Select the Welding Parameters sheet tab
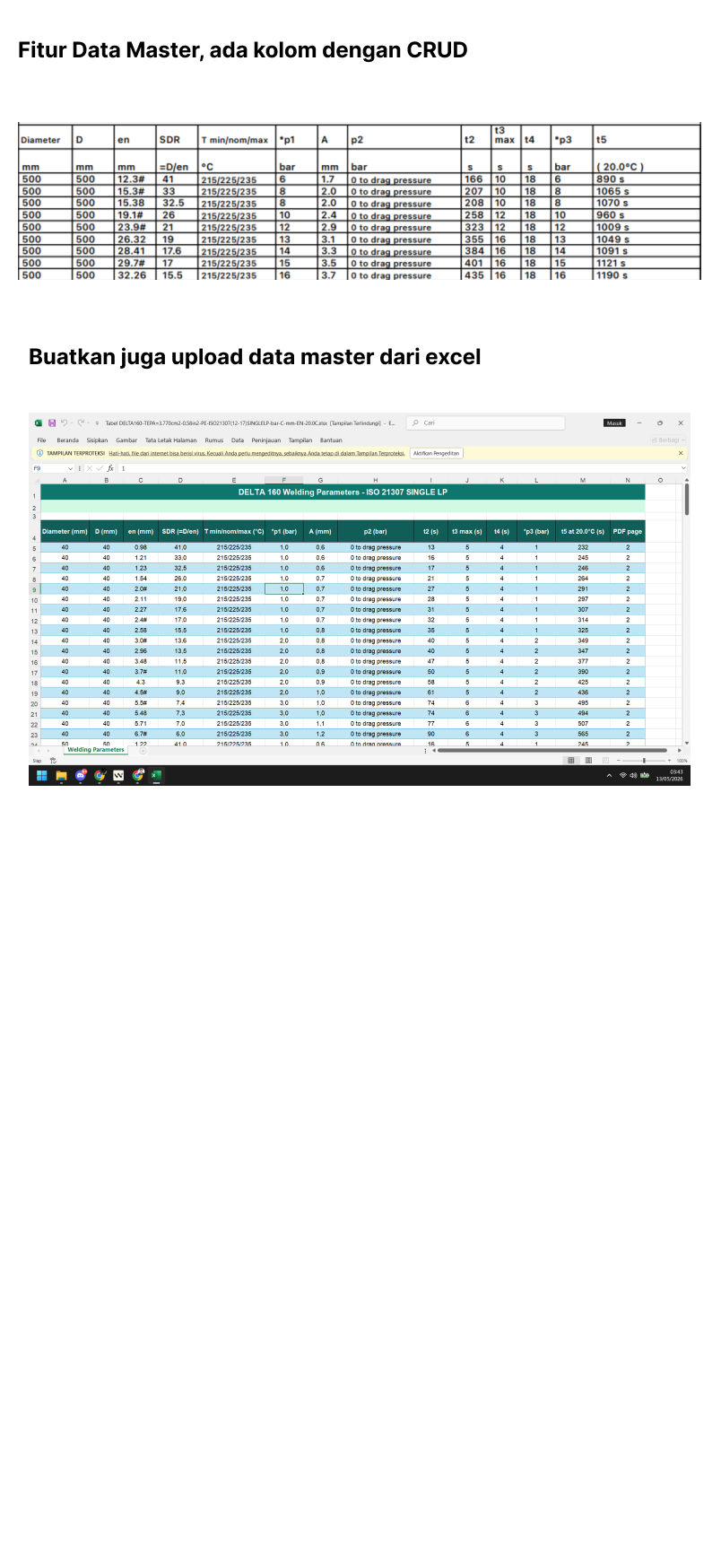This screenshot has width=721, height=1568. click(x=96, y=750)
